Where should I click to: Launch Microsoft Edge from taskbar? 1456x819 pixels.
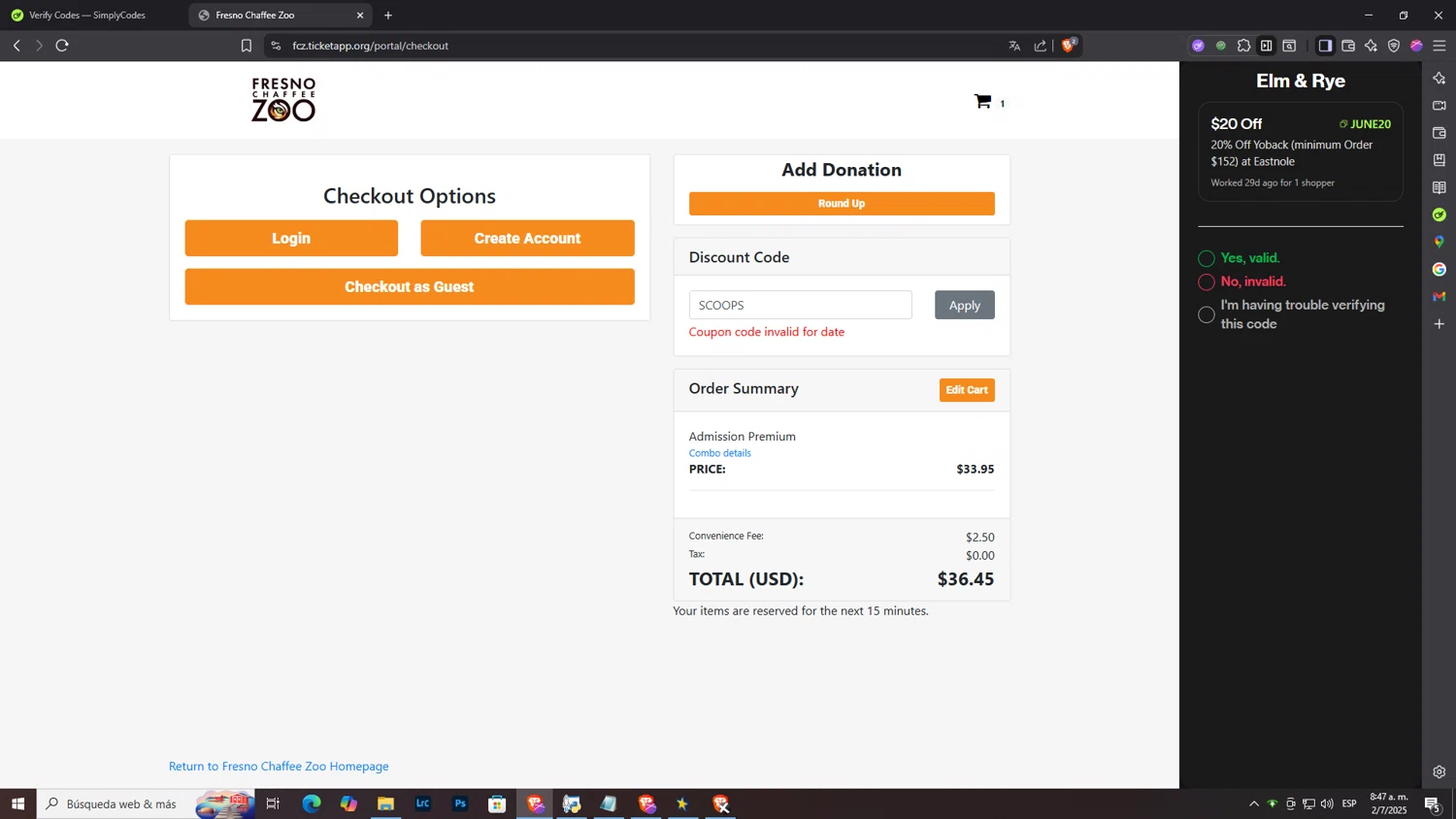311,803
